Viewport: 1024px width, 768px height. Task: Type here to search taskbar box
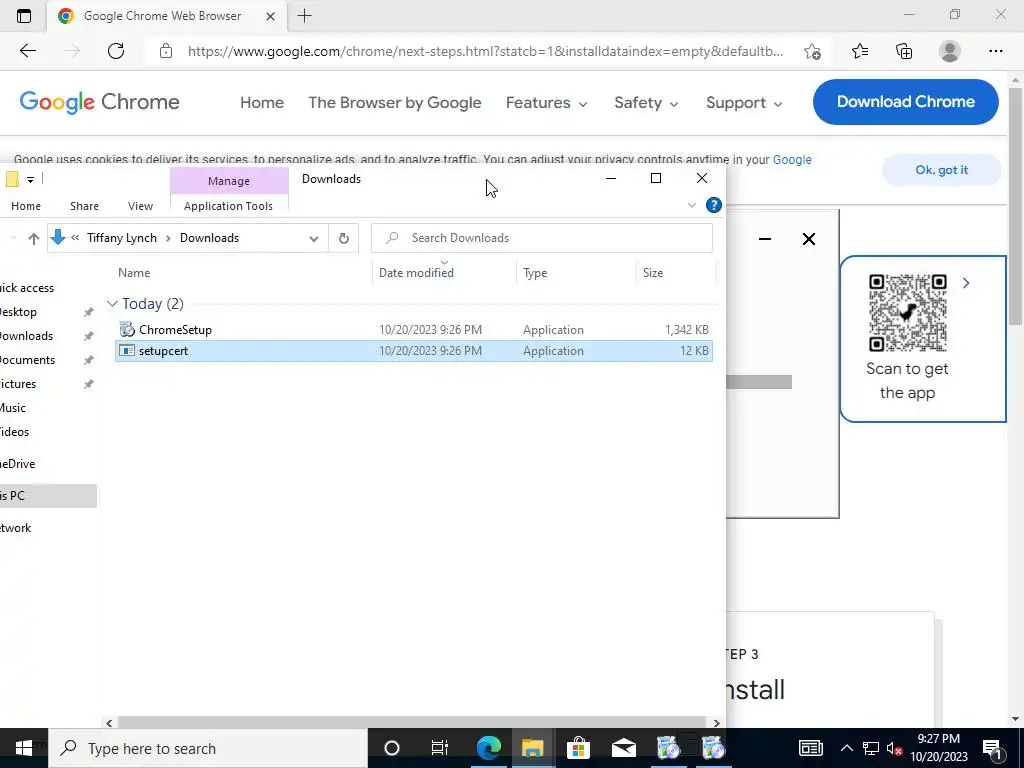(x=208, y=748)
